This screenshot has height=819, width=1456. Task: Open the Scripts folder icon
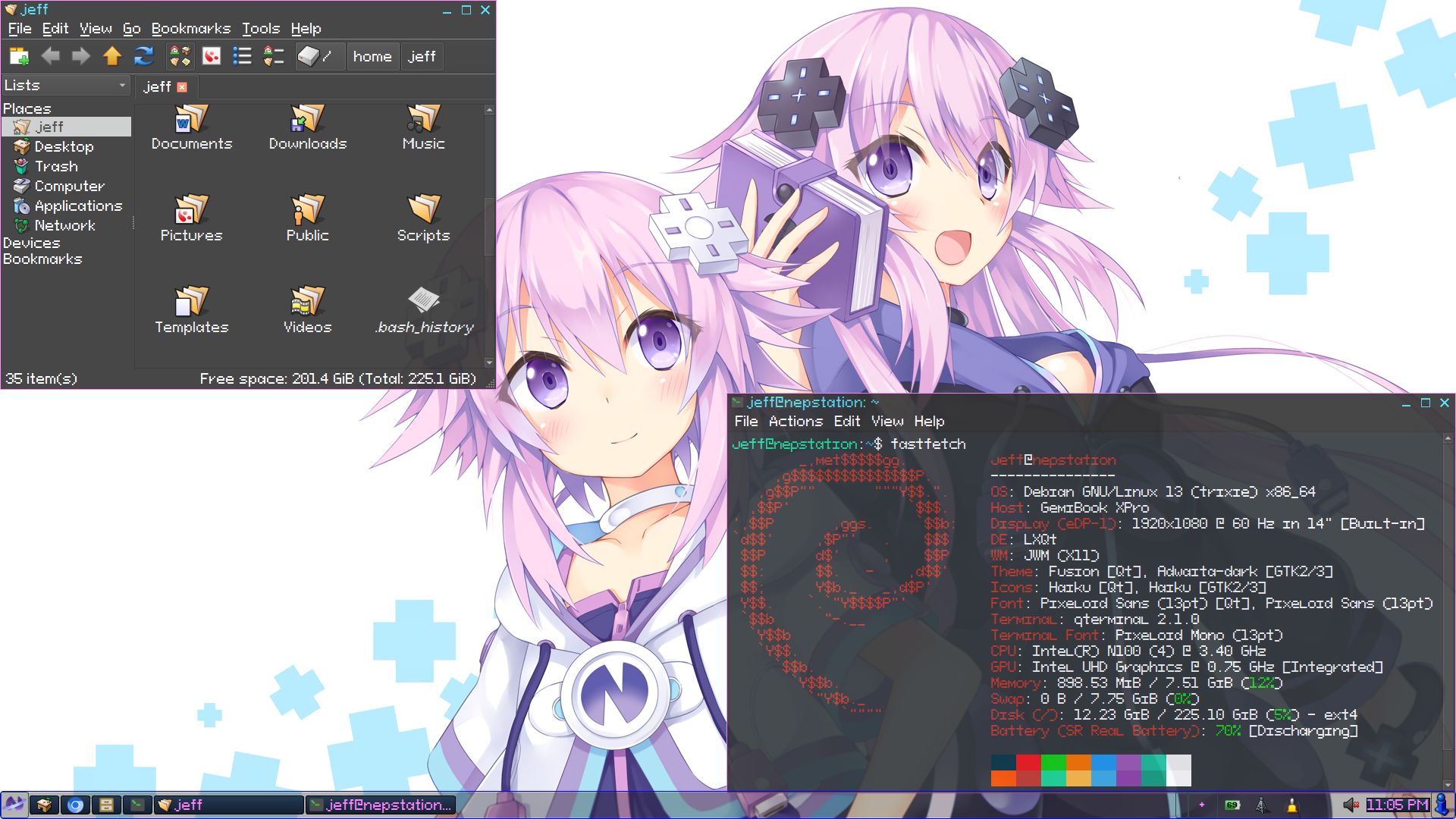(x=423, y=209)
